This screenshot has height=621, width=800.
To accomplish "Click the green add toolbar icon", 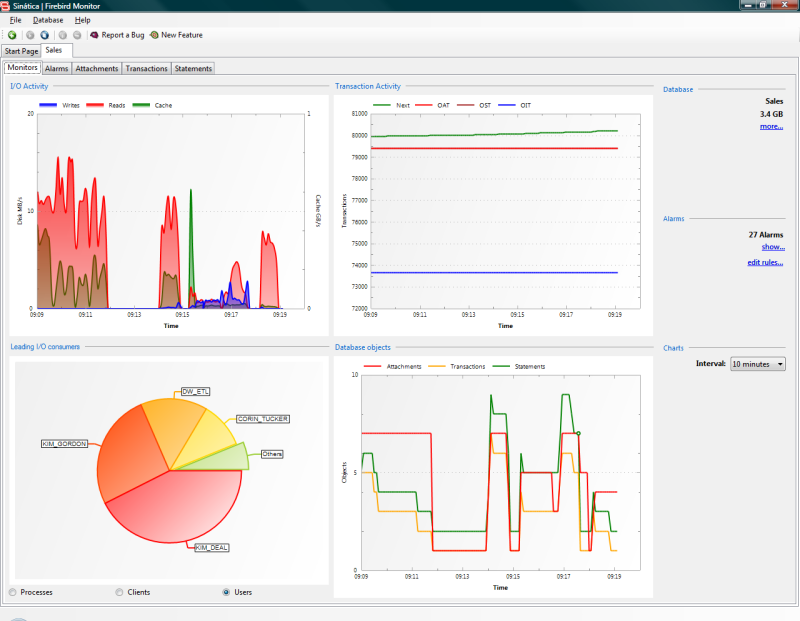I will 12,35.
